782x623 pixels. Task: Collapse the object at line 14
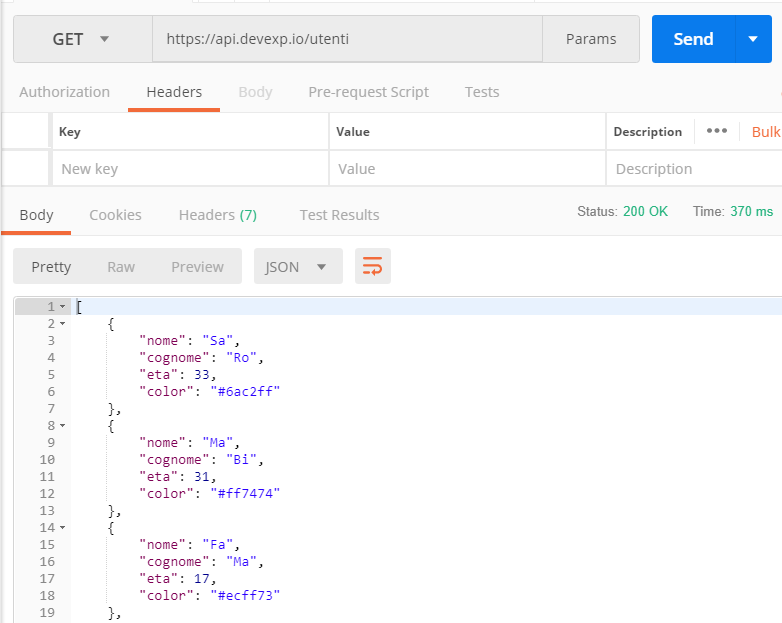[63, 527]
